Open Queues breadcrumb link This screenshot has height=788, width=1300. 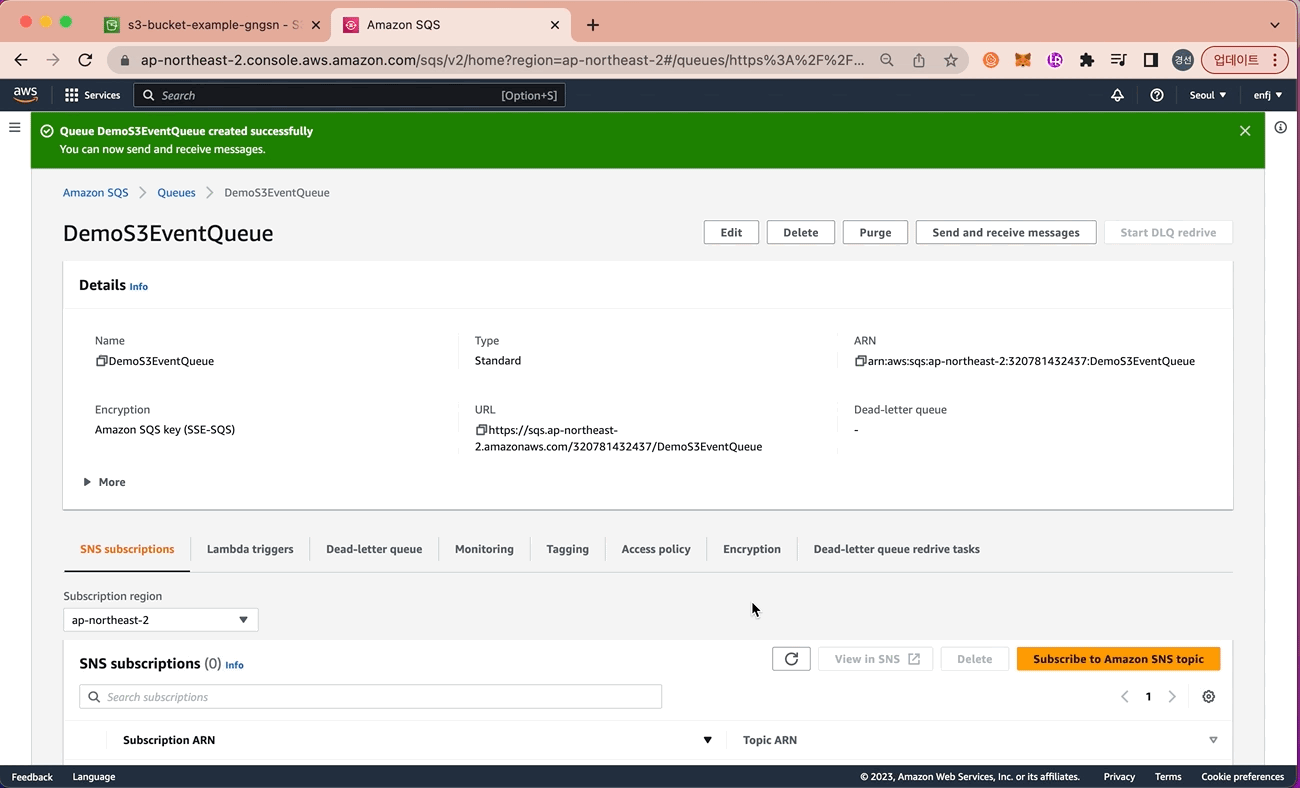tap(176, 192)
